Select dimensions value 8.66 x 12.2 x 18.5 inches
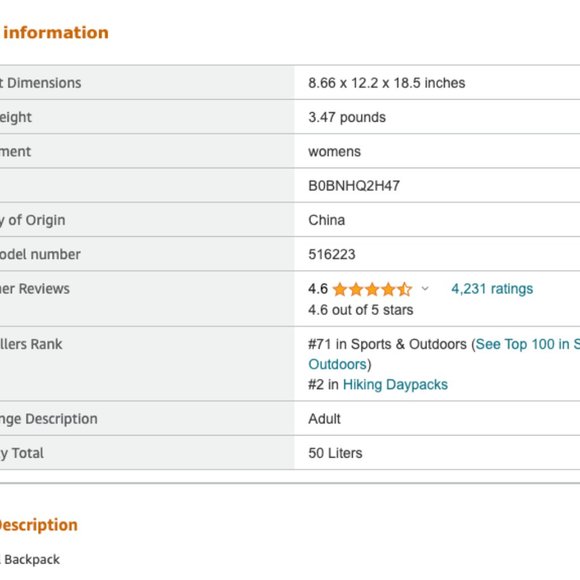This screenshot has height=580, width=580. pyautogui.click(x=387, y=83)
